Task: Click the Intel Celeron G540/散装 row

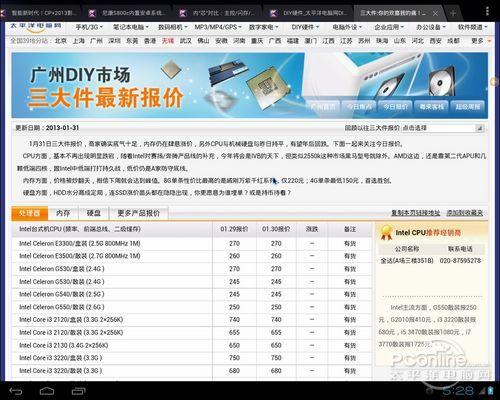Action: [x=192, y=294]
